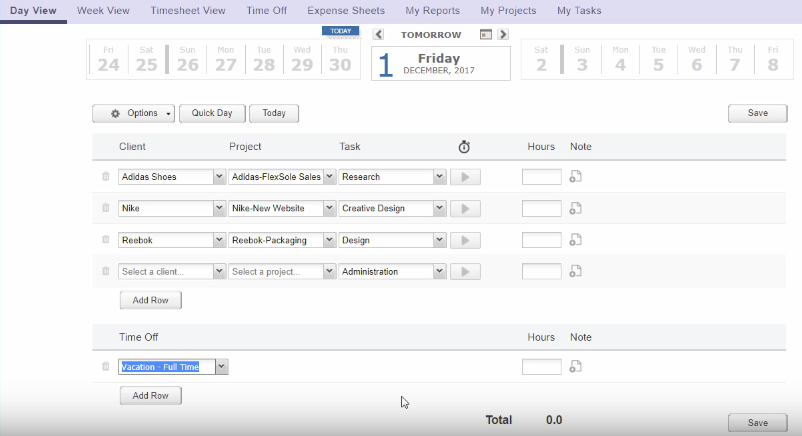The width and height of the screenshot is (802, 436).
Task: Start the timer for the Research task
Action: [465, 177]
